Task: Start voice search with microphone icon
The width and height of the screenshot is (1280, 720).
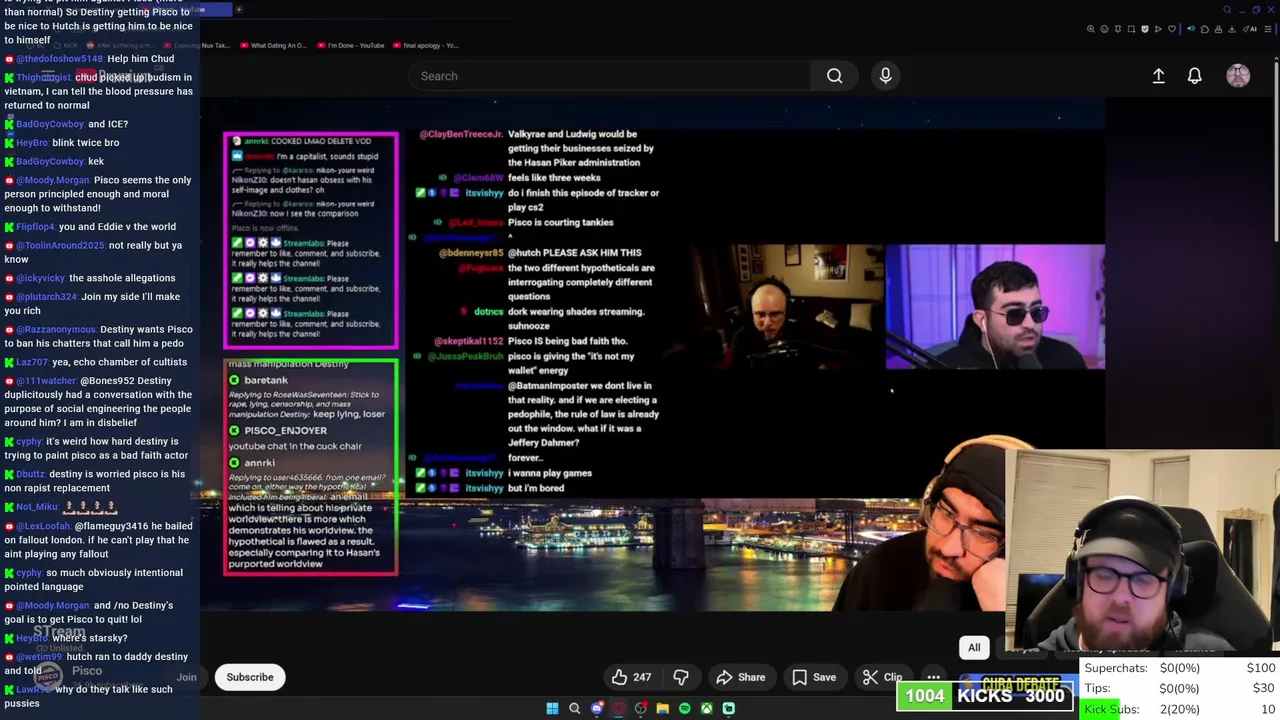Action: [x=885, y=76]
